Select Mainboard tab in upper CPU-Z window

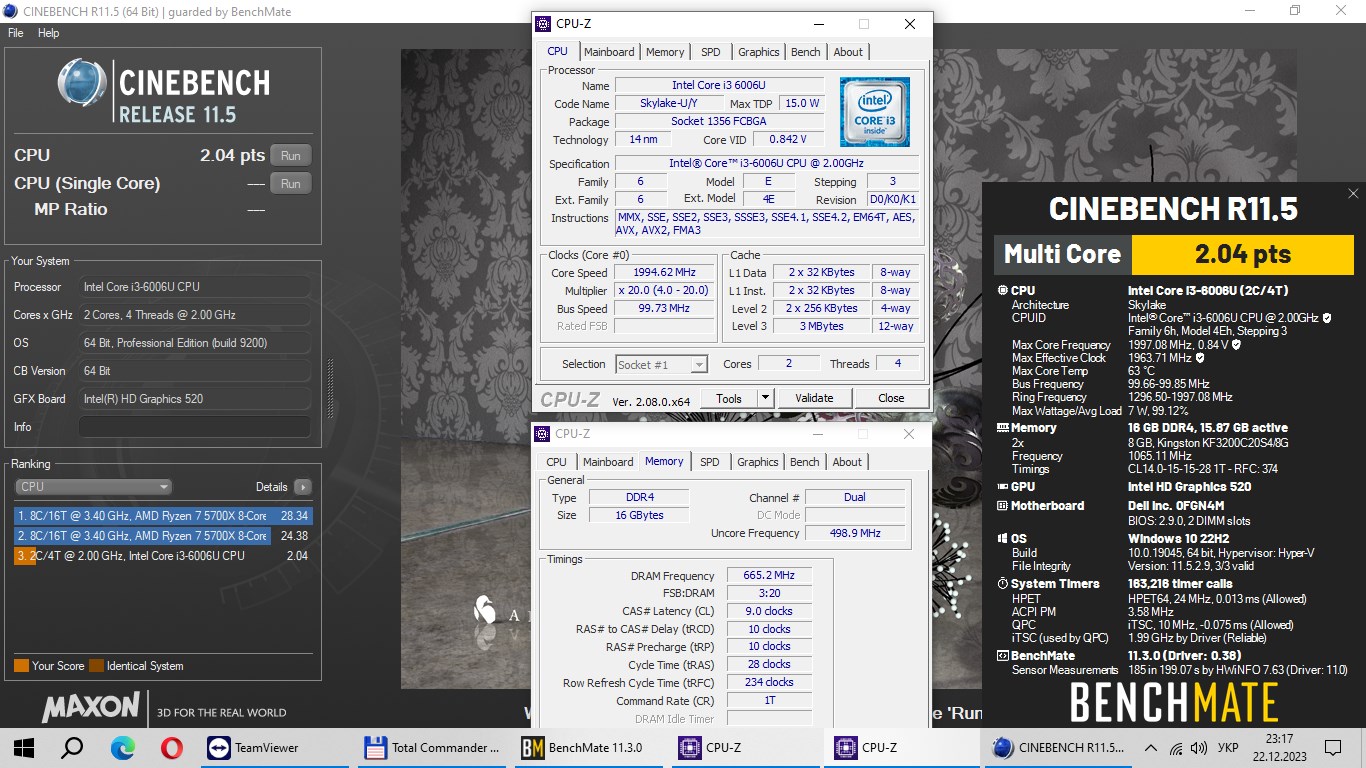click(609, 52)
